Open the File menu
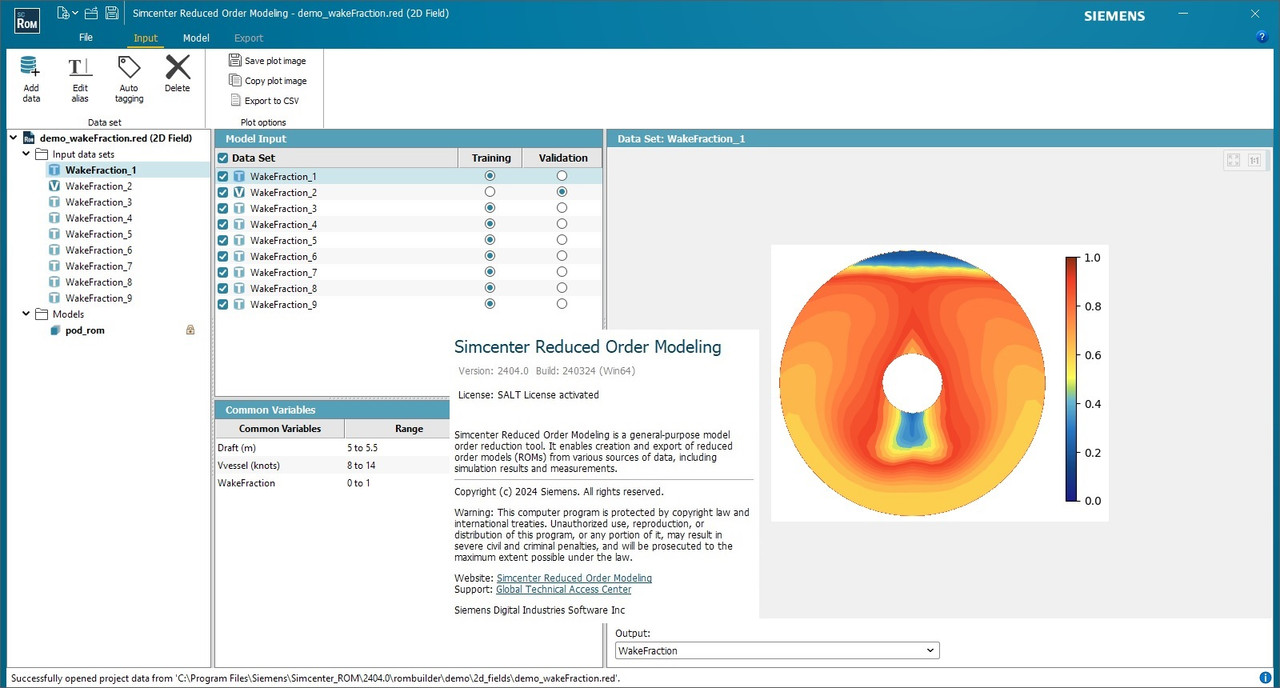This screenshot has width=1280, height=688. click(86, 38)
